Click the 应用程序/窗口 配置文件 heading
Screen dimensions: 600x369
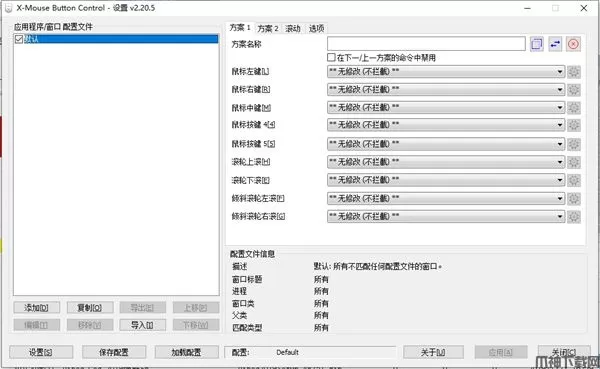coord(54,27)
